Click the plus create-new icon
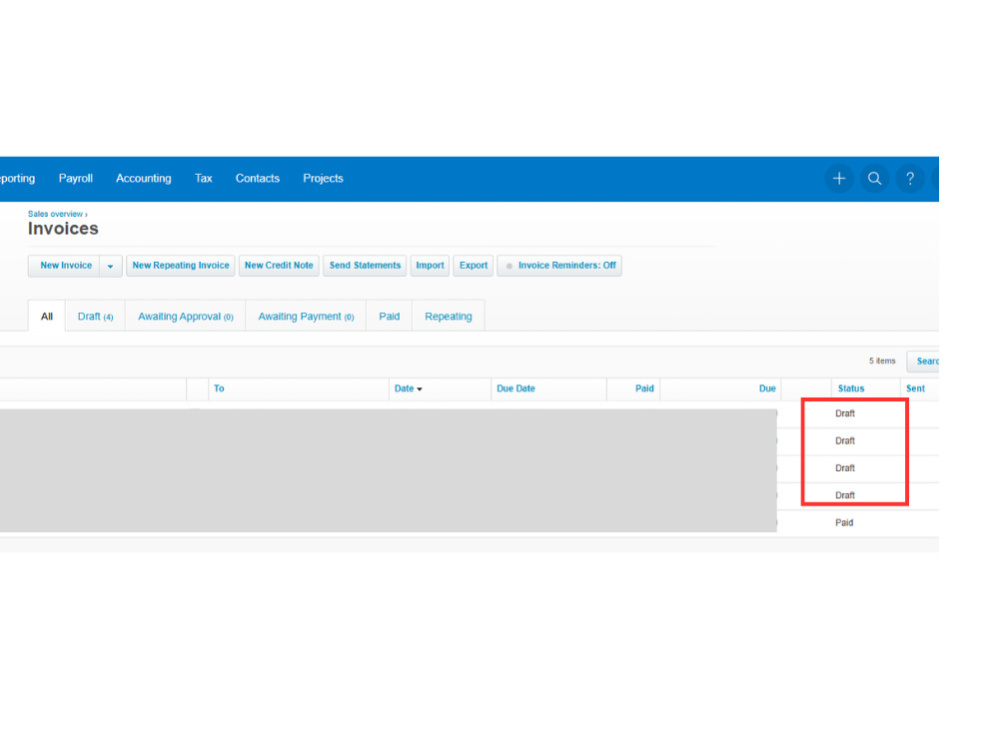 (x=839, y=179)
